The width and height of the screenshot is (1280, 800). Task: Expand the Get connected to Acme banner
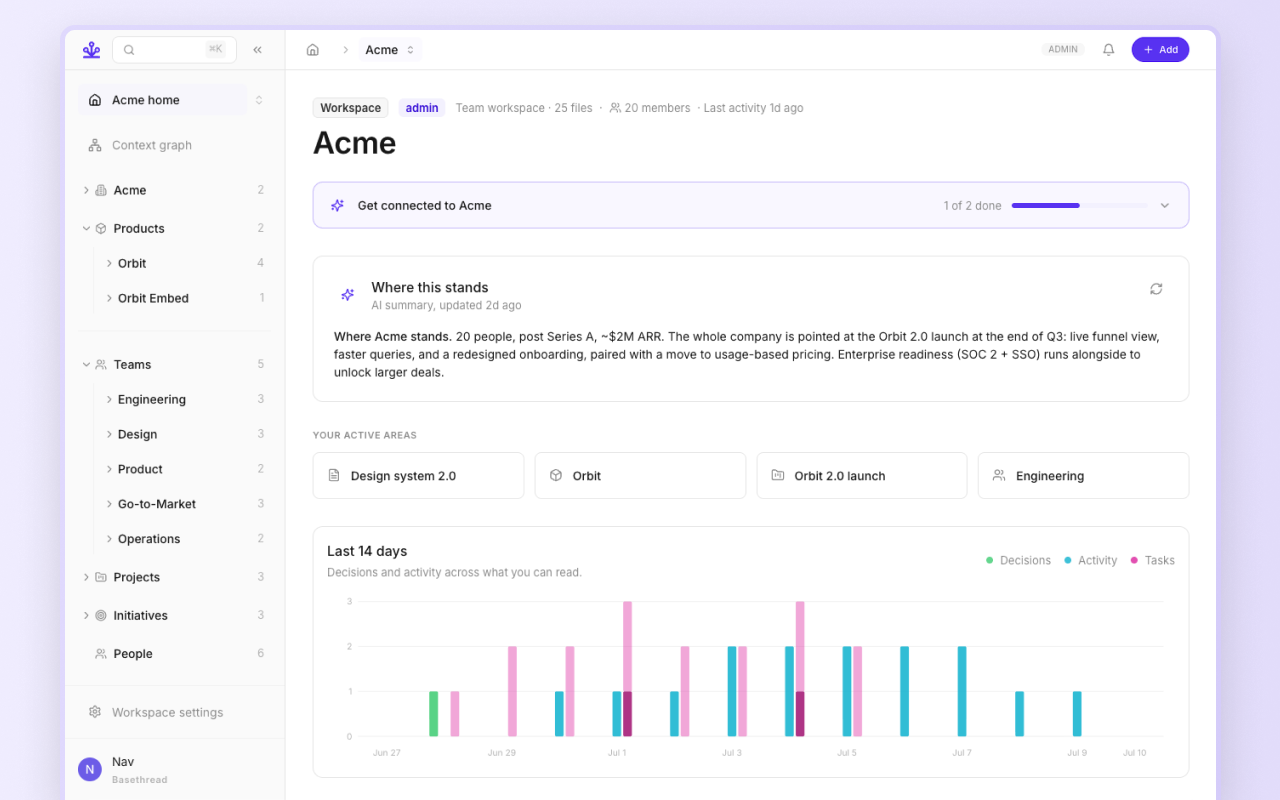(x=1165, y=206)
